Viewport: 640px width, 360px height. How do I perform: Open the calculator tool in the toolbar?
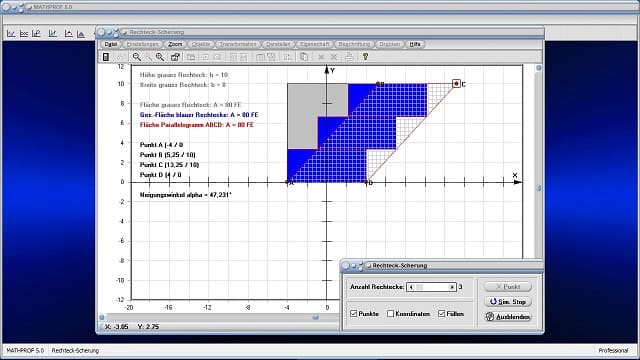tap(106, 57)
